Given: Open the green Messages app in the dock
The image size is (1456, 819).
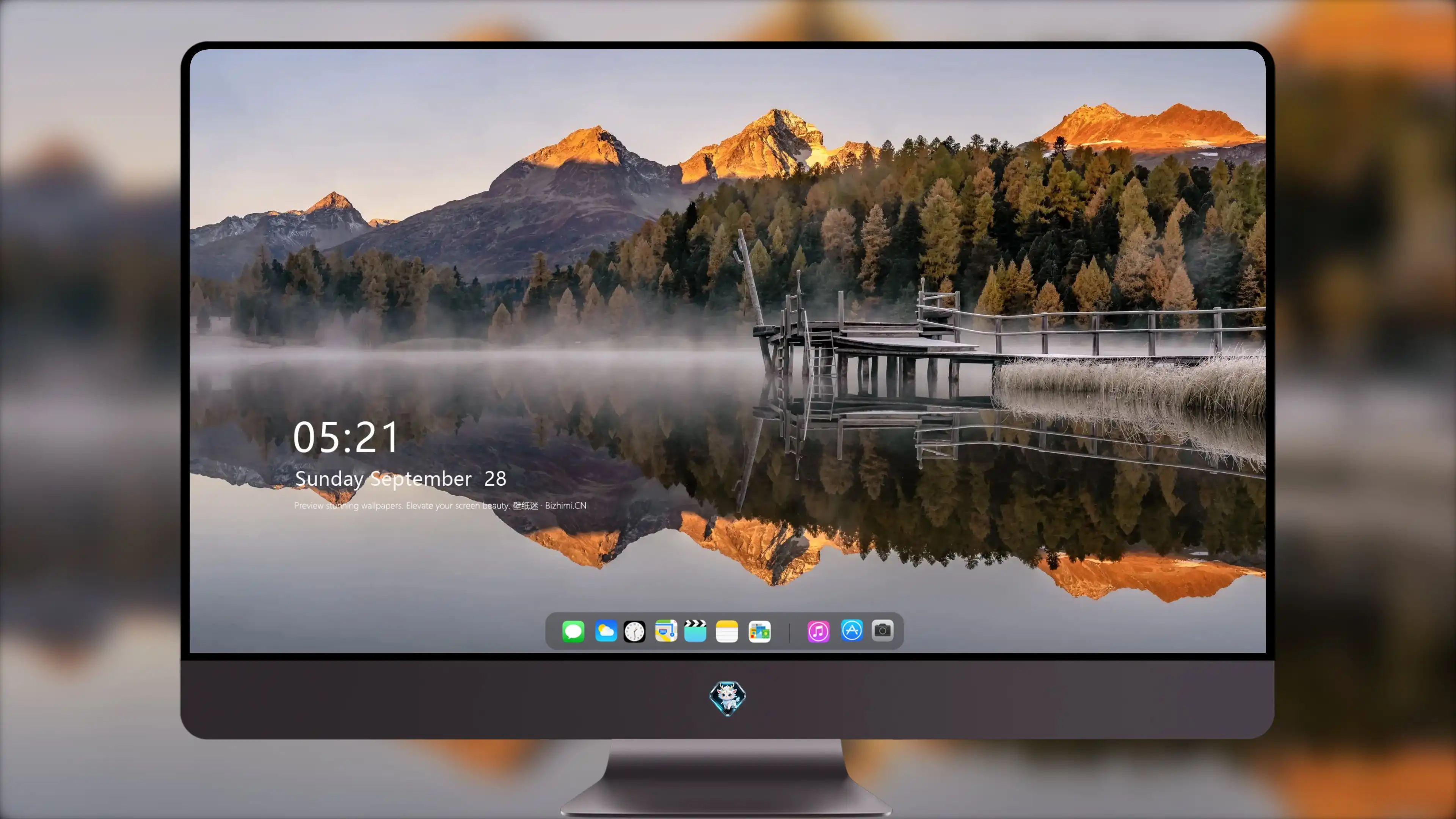Looking at the screenshot, I should (573, 631).
